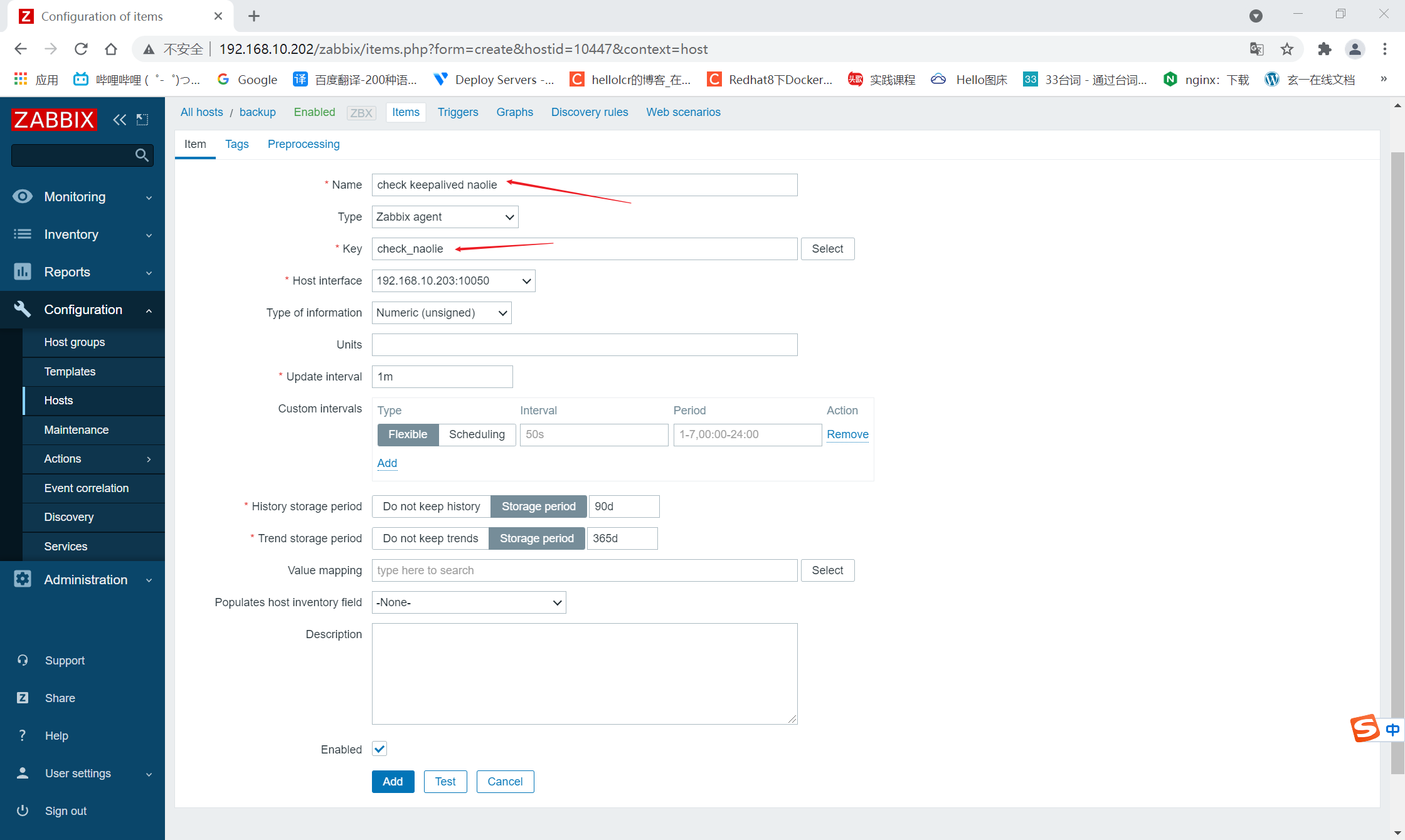Bookmark this page with the star icon

[1287, 49]
